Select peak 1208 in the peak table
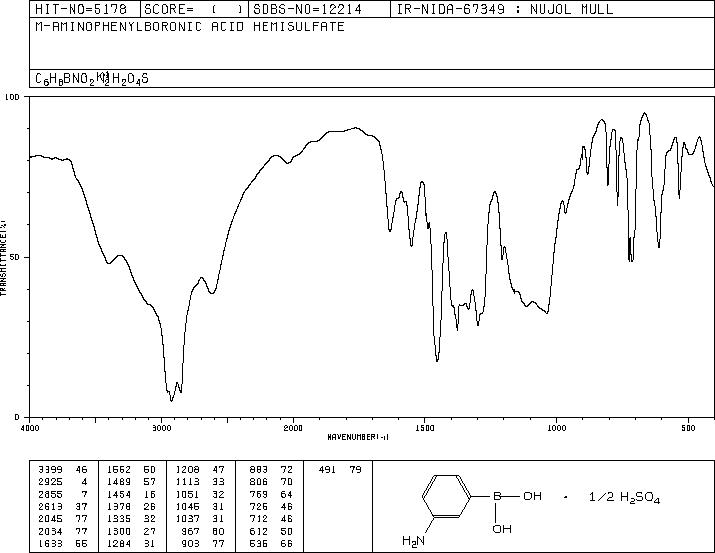Image resolution: width=715 pixels, height=553 pixels. click(187, 470)
